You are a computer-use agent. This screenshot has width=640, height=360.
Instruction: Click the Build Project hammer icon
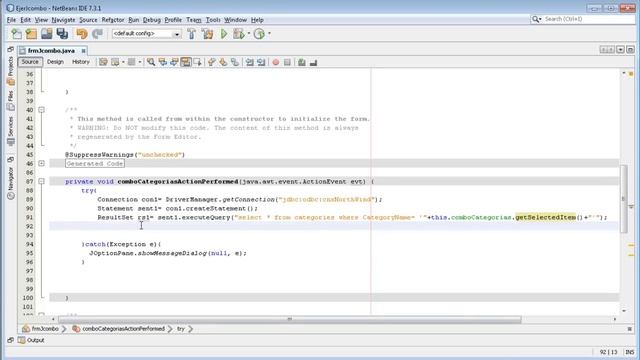coord(191,34)
